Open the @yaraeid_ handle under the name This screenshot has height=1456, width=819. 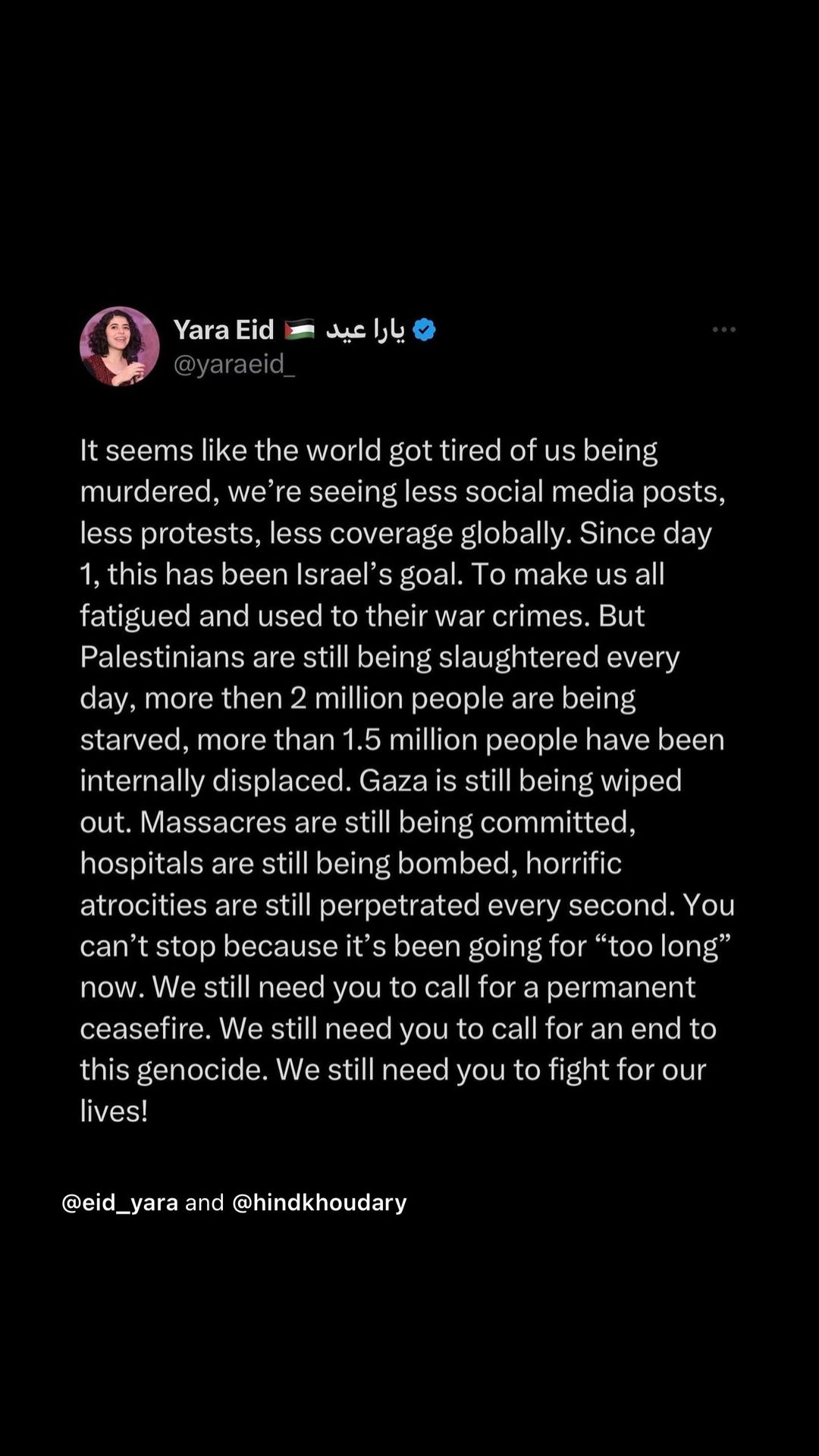pos(234,364)
